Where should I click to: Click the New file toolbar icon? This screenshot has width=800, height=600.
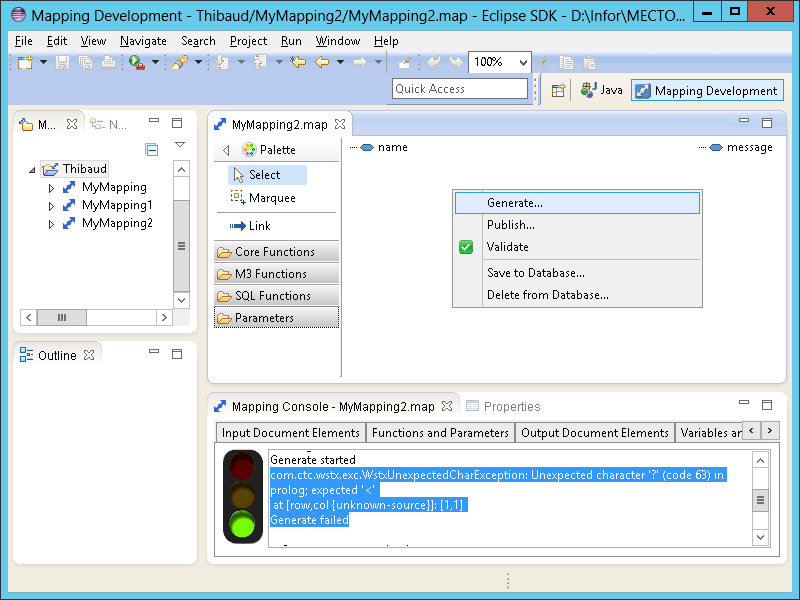24,62
